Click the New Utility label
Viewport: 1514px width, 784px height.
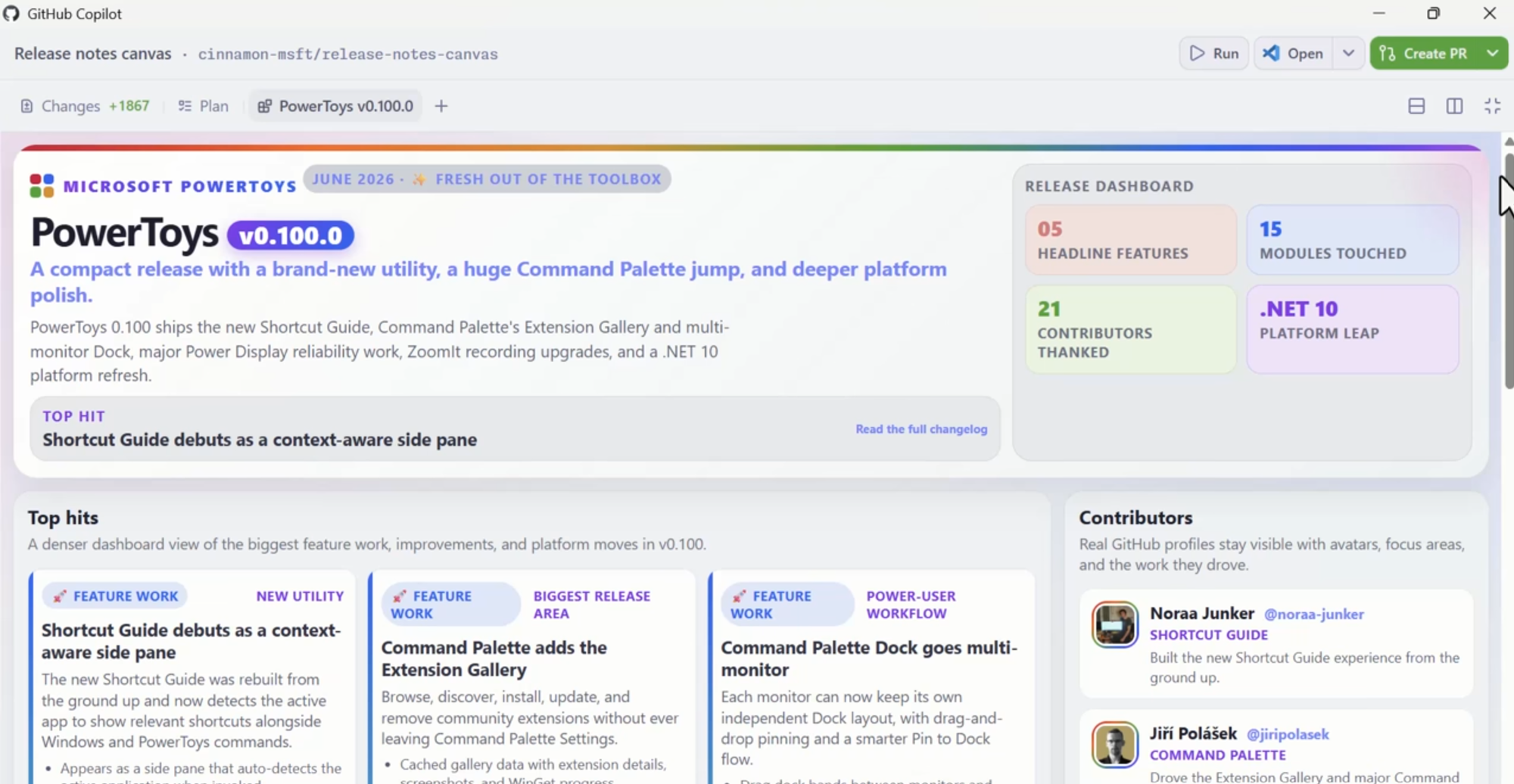(300, 596)
